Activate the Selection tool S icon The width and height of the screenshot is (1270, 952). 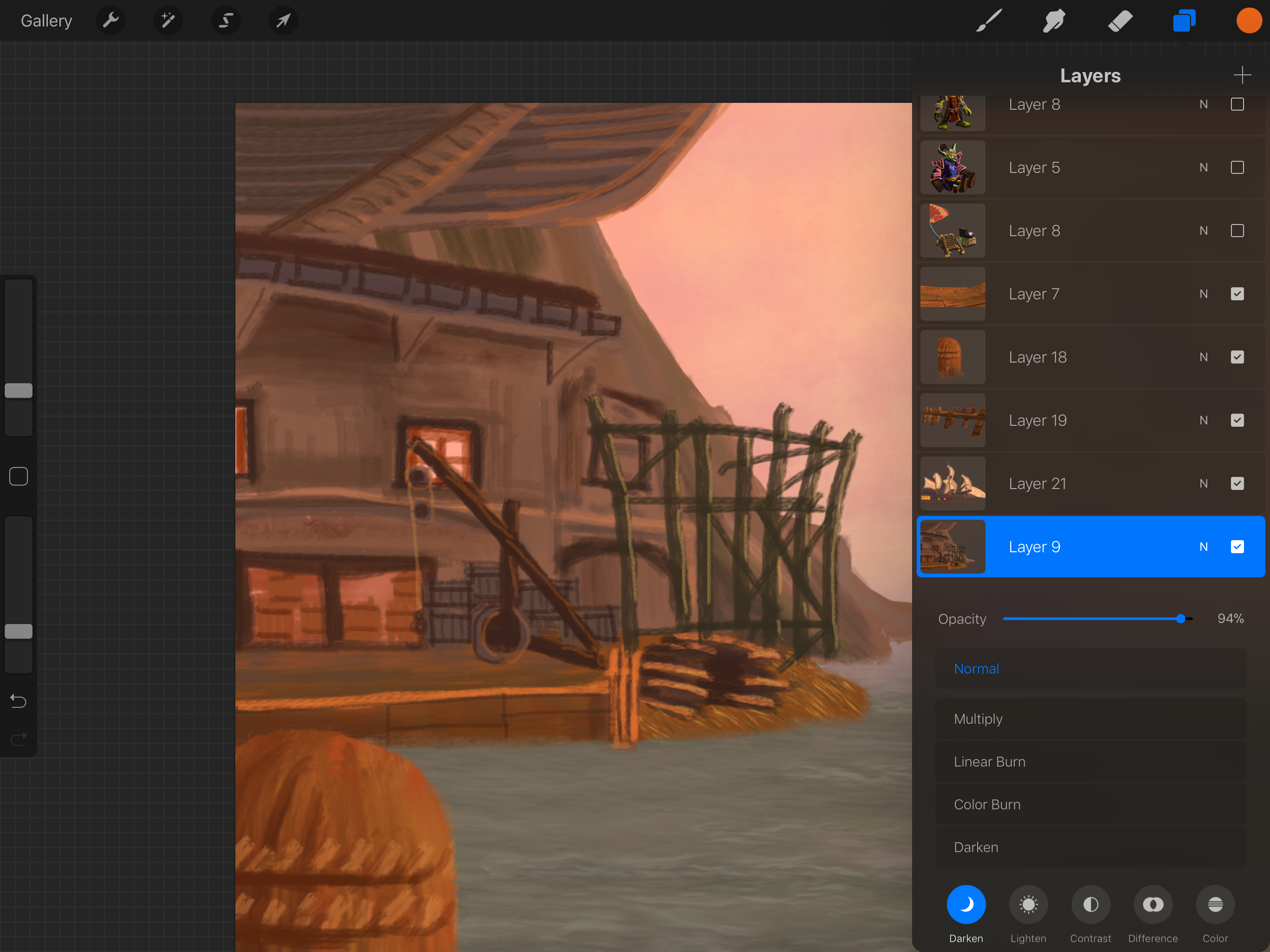point(225,20)
